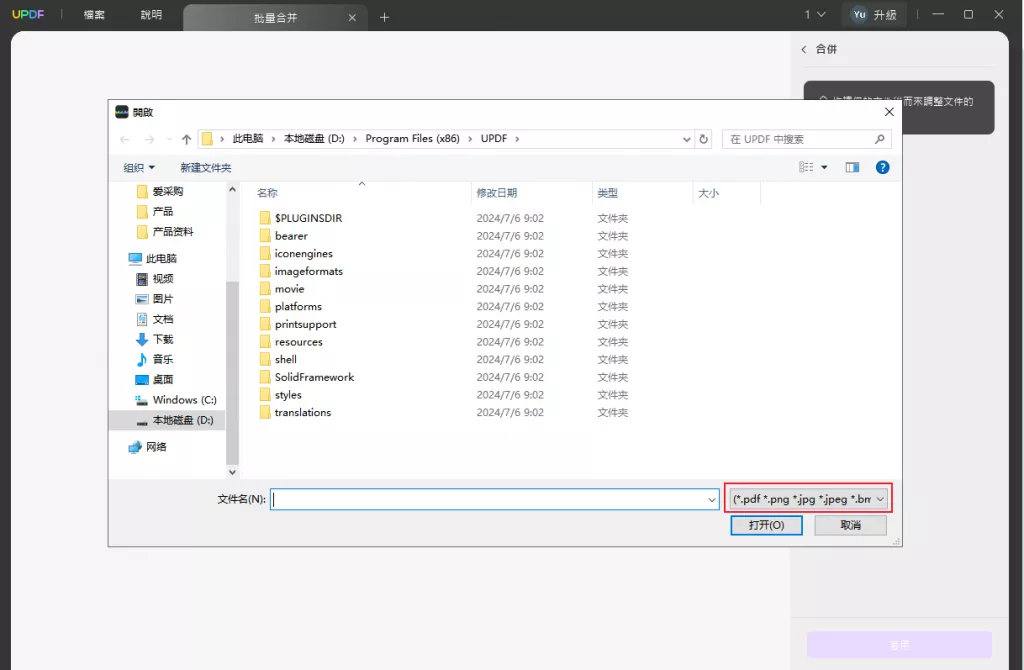Sort by 修改日期 column header

[497, 193]
